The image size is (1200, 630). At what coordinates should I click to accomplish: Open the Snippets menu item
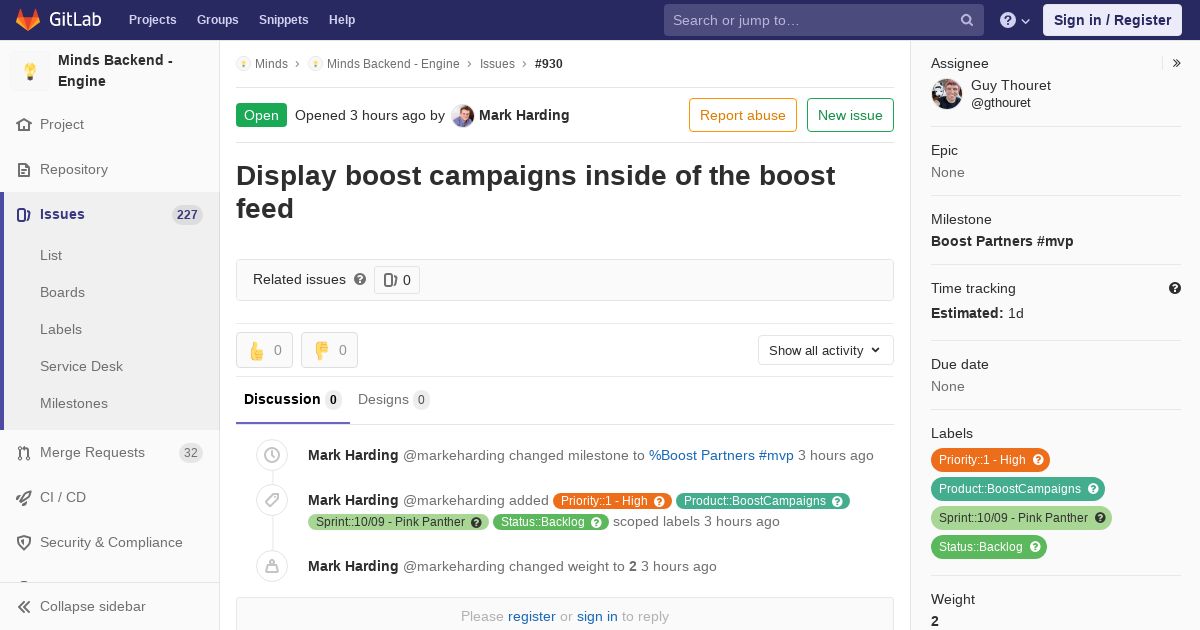click(284, 20)
